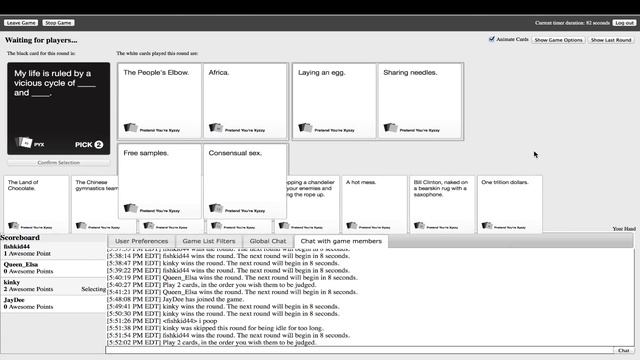Image resolution: width=640 pixels, height=360 pixels.
Task: Log out of the game
Action: 624,23
